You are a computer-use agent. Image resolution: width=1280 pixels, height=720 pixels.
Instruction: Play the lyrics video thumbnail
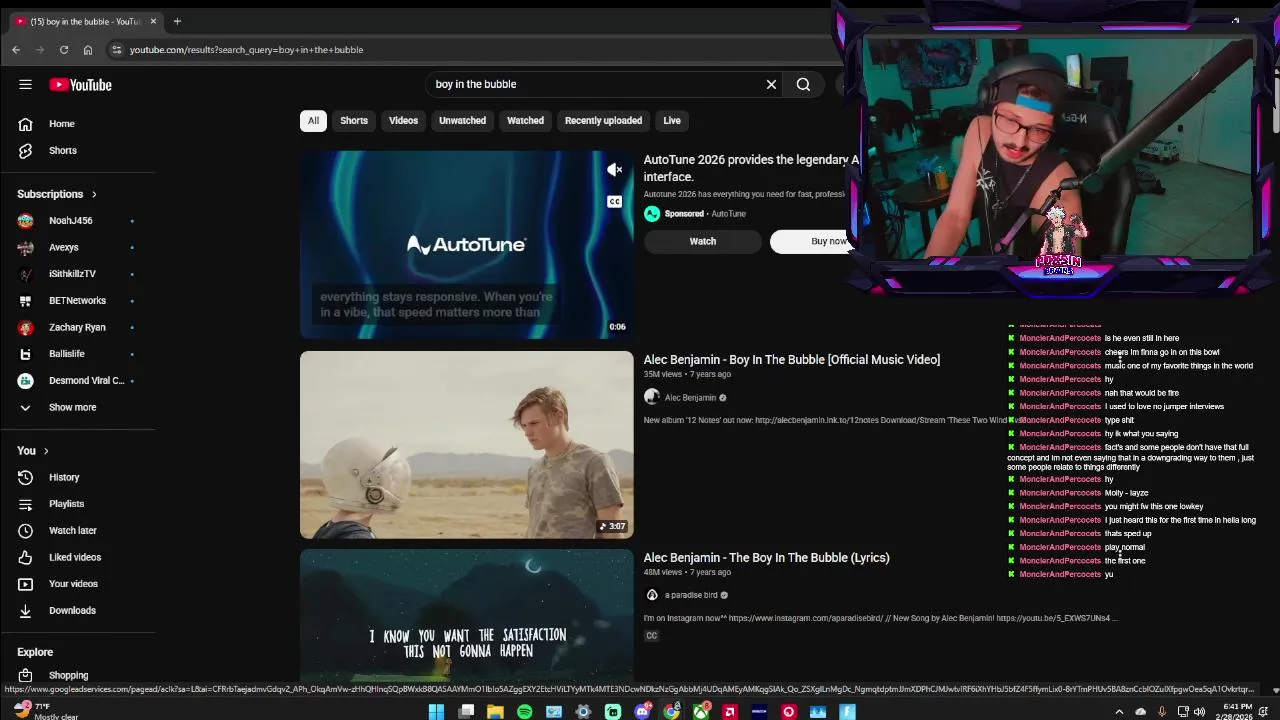[467, 615]
